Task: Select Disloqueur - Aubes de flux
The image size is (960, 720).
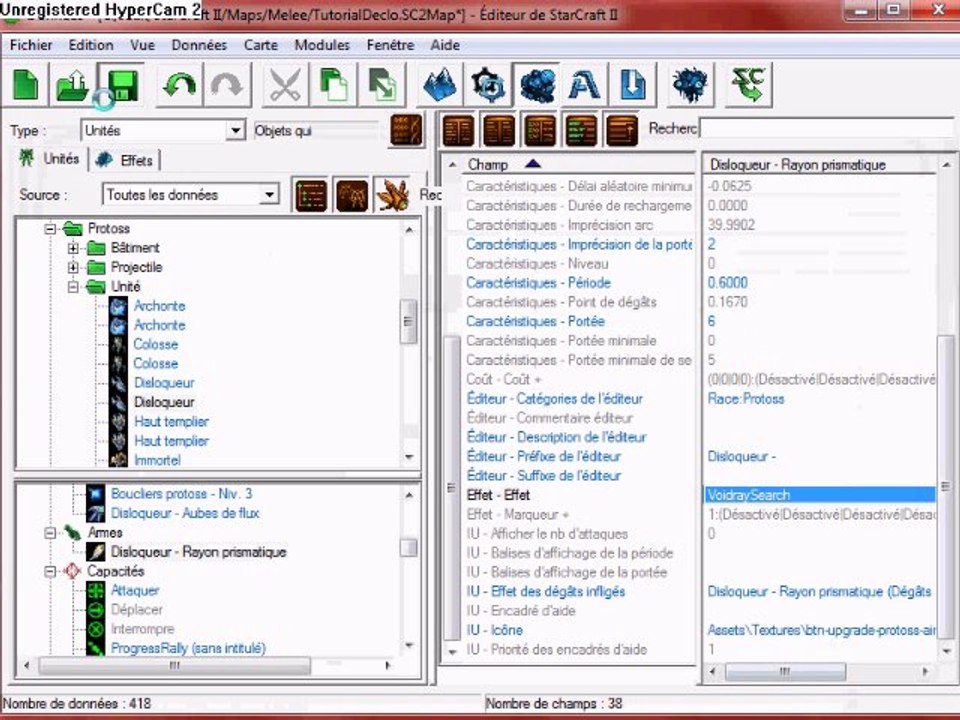Action: [x=185, y=513]
